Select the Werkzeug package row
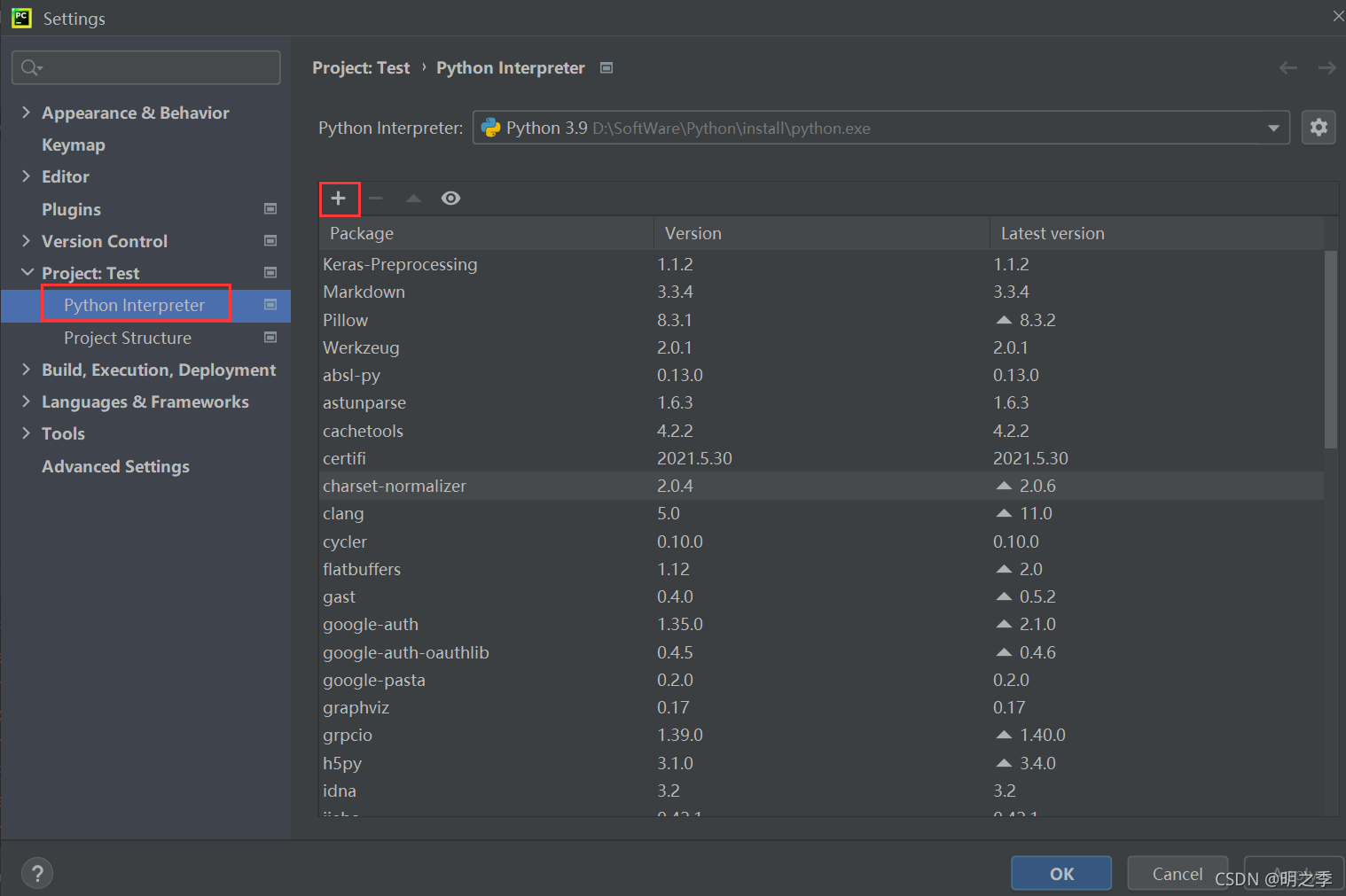1346x896 pixels. [x=821, y=347]
